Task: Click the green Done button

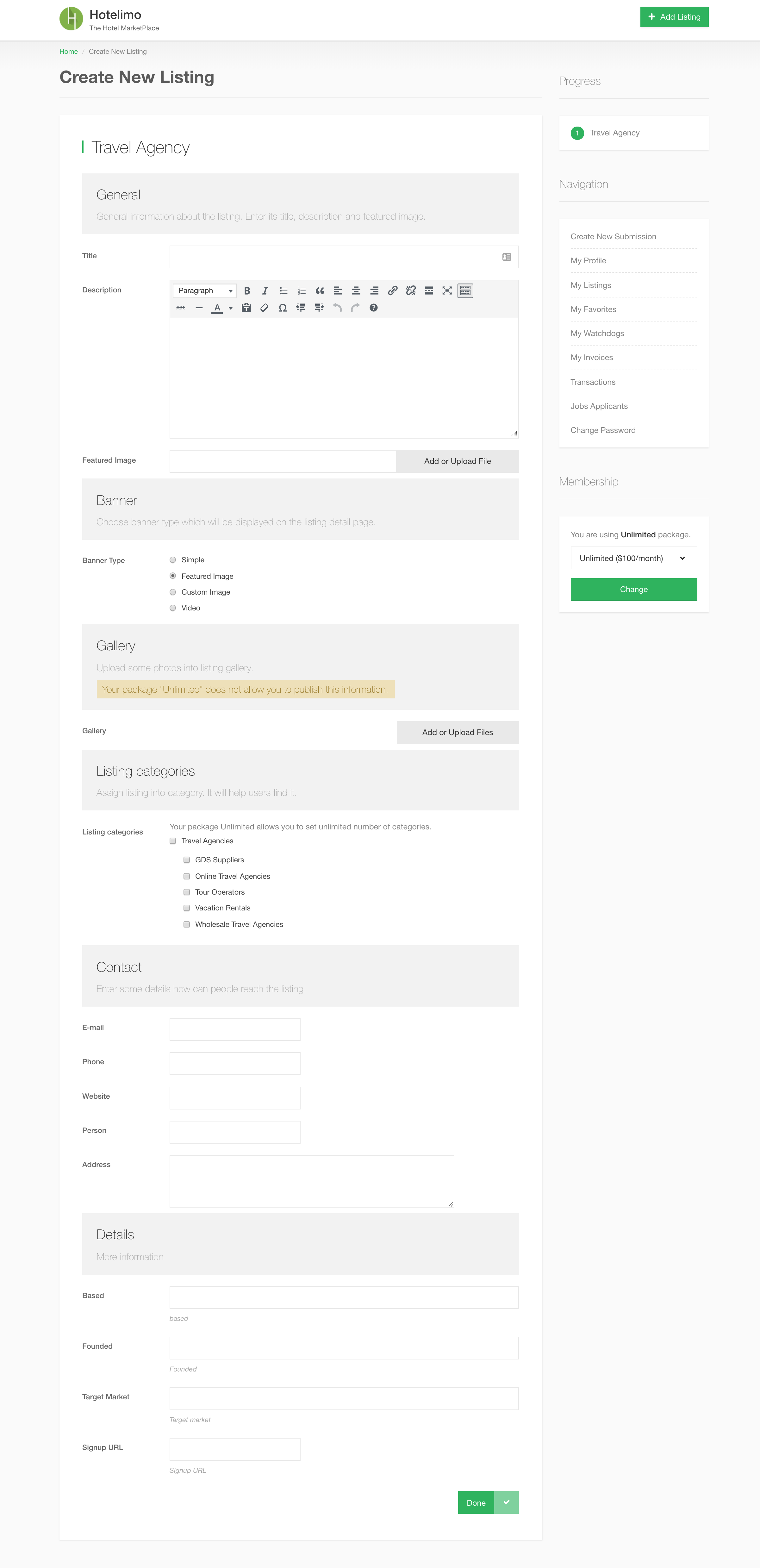Action: (x=476, y=1503)
